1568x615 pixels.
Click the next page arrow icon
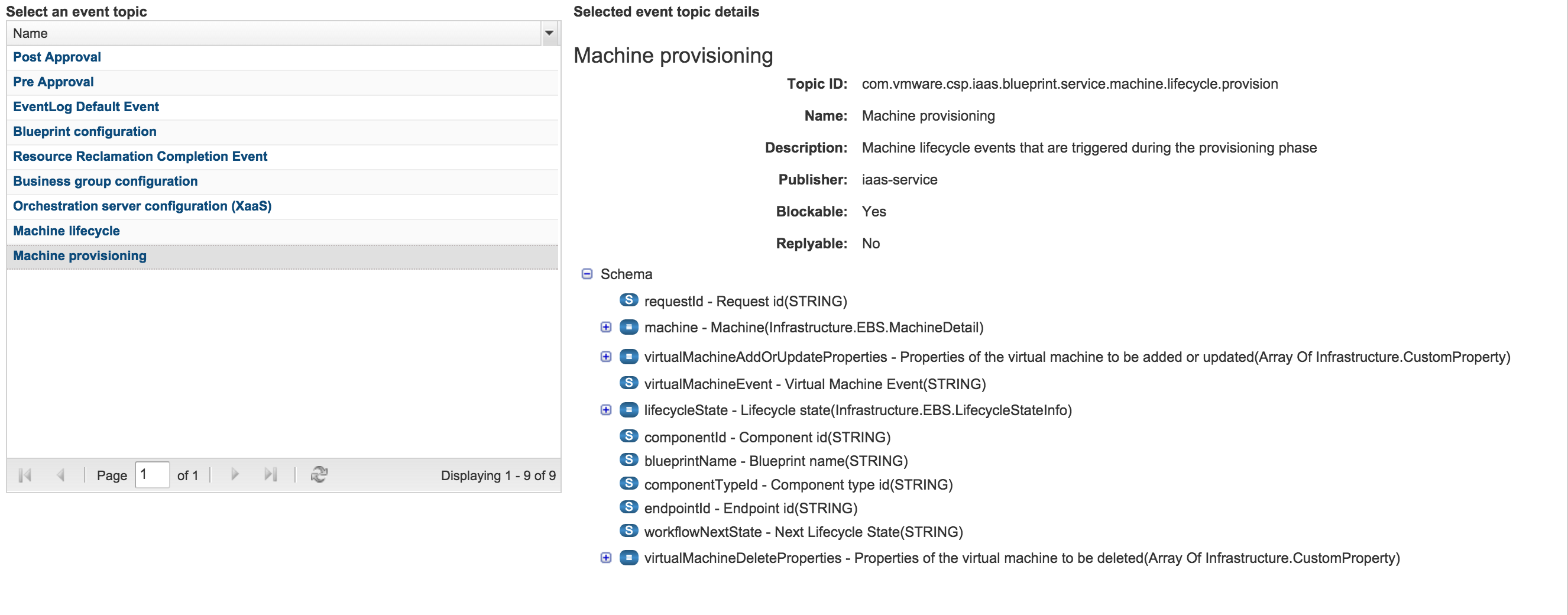pos(235,474)
